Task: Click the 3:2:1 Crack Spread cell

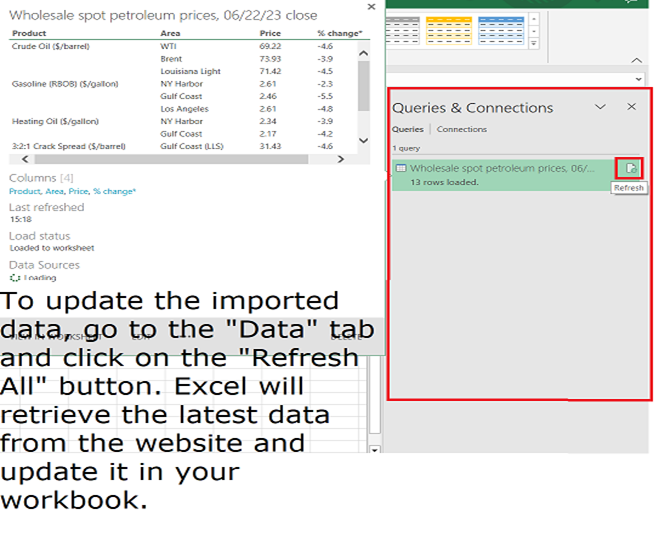Action: pos(69,146)
